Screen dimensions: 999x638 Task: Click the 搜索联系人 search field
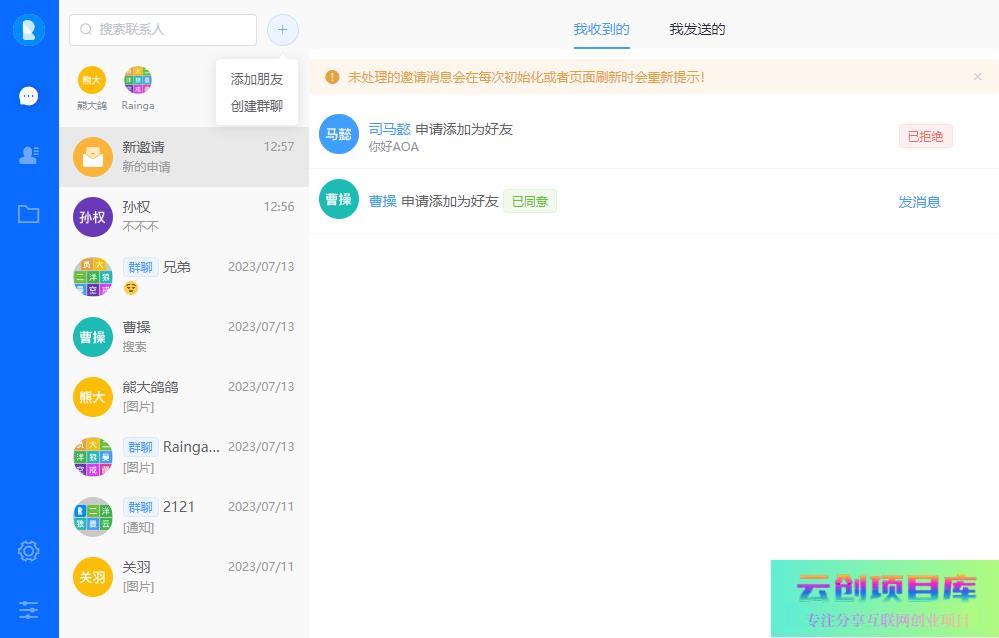[163, 30]
